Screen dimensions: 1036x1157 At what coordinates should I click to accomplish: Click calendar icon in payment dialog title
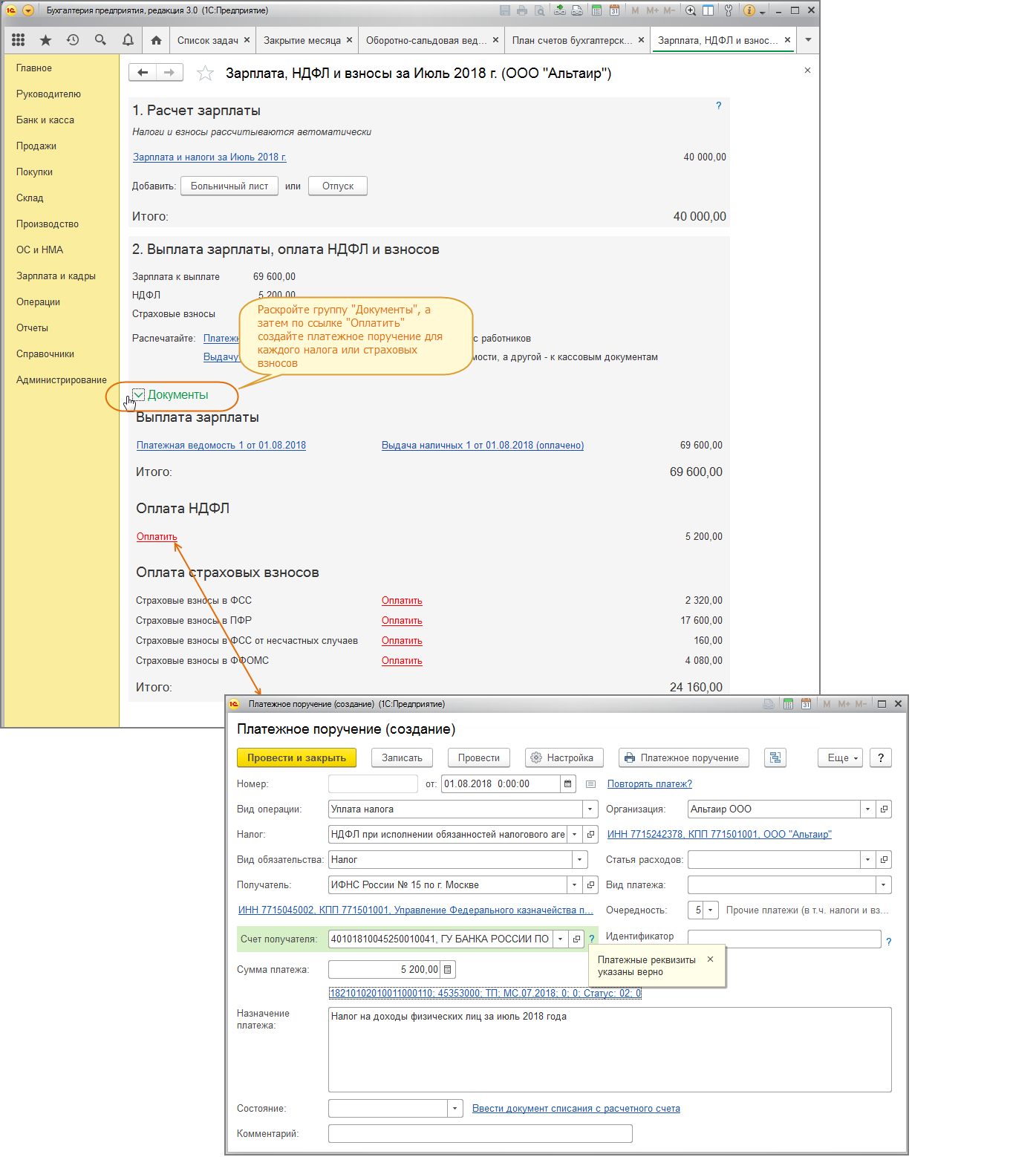pos(806,704)
